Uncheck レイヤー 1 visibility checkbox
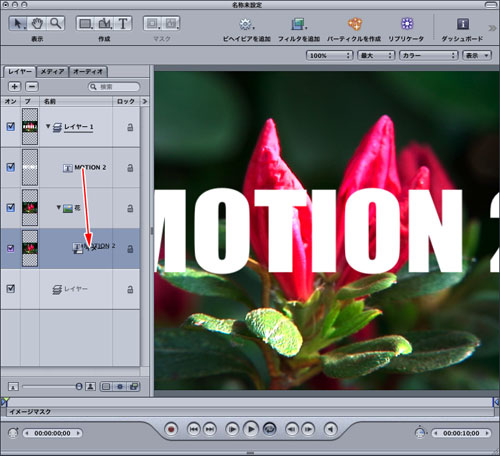The height and width of the screenshot is (456, 500). (11, 126)
